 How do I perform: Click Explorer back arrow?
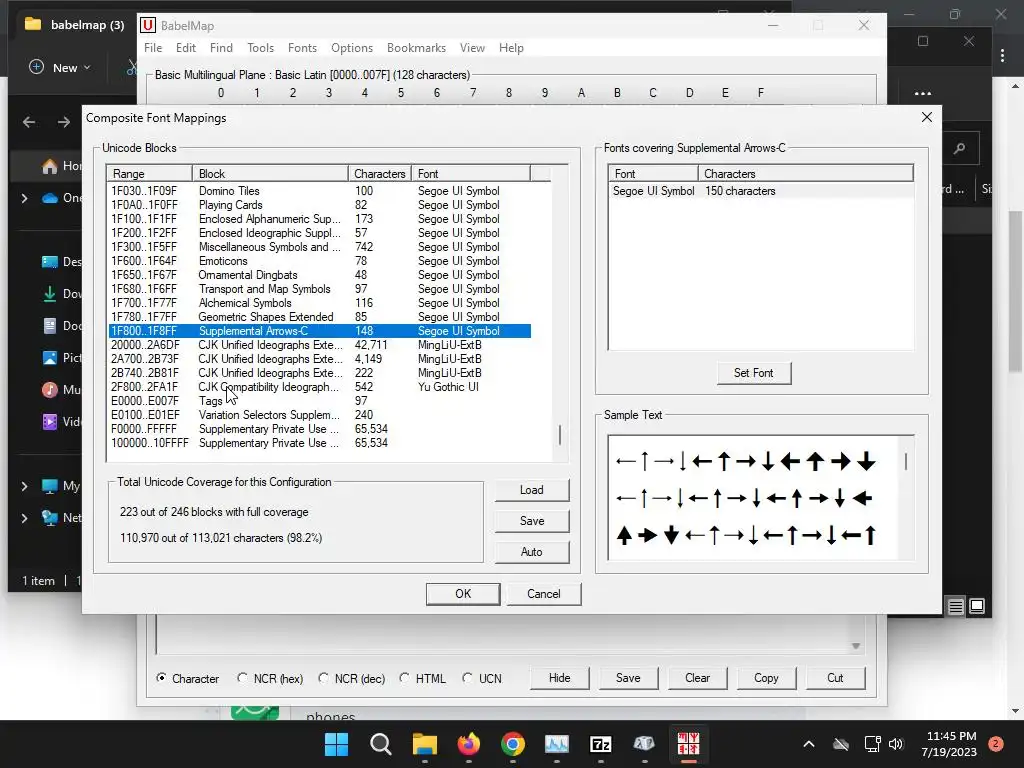coord(29,122)
